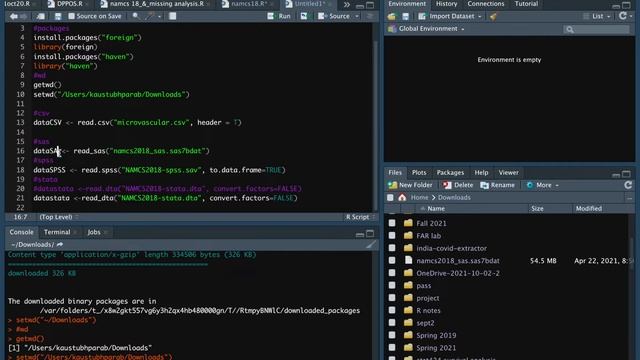Image resolution: width=640 pixels, height=360 pixels.
Task: Open the Spring 2019 folder
Action: click(436, 335)
